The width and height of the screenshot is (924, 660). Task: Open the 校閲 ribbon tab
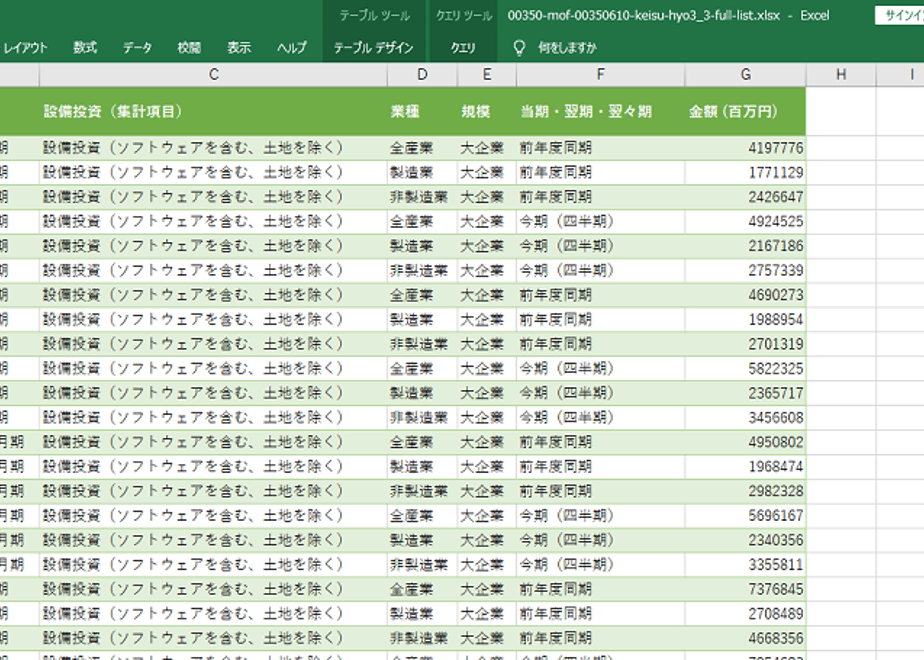click(x=189, y=48)
